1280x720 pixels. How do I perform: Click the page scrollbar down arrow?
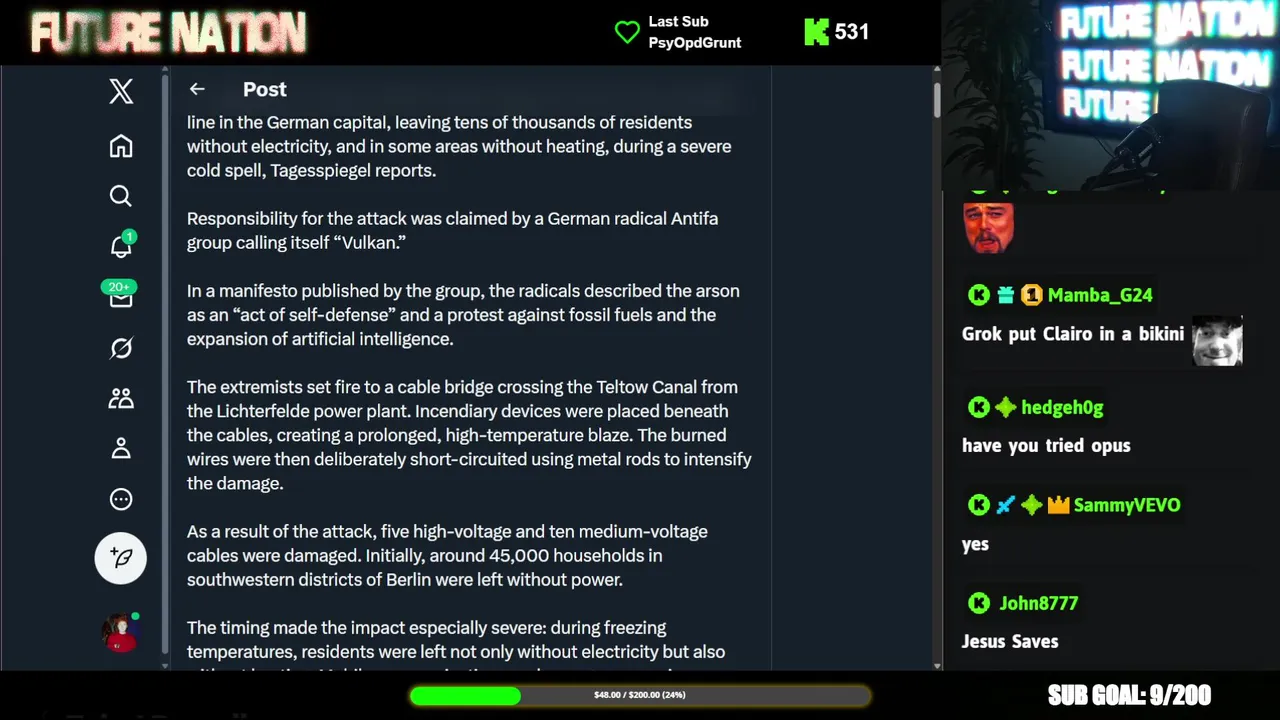click(937, 665)
